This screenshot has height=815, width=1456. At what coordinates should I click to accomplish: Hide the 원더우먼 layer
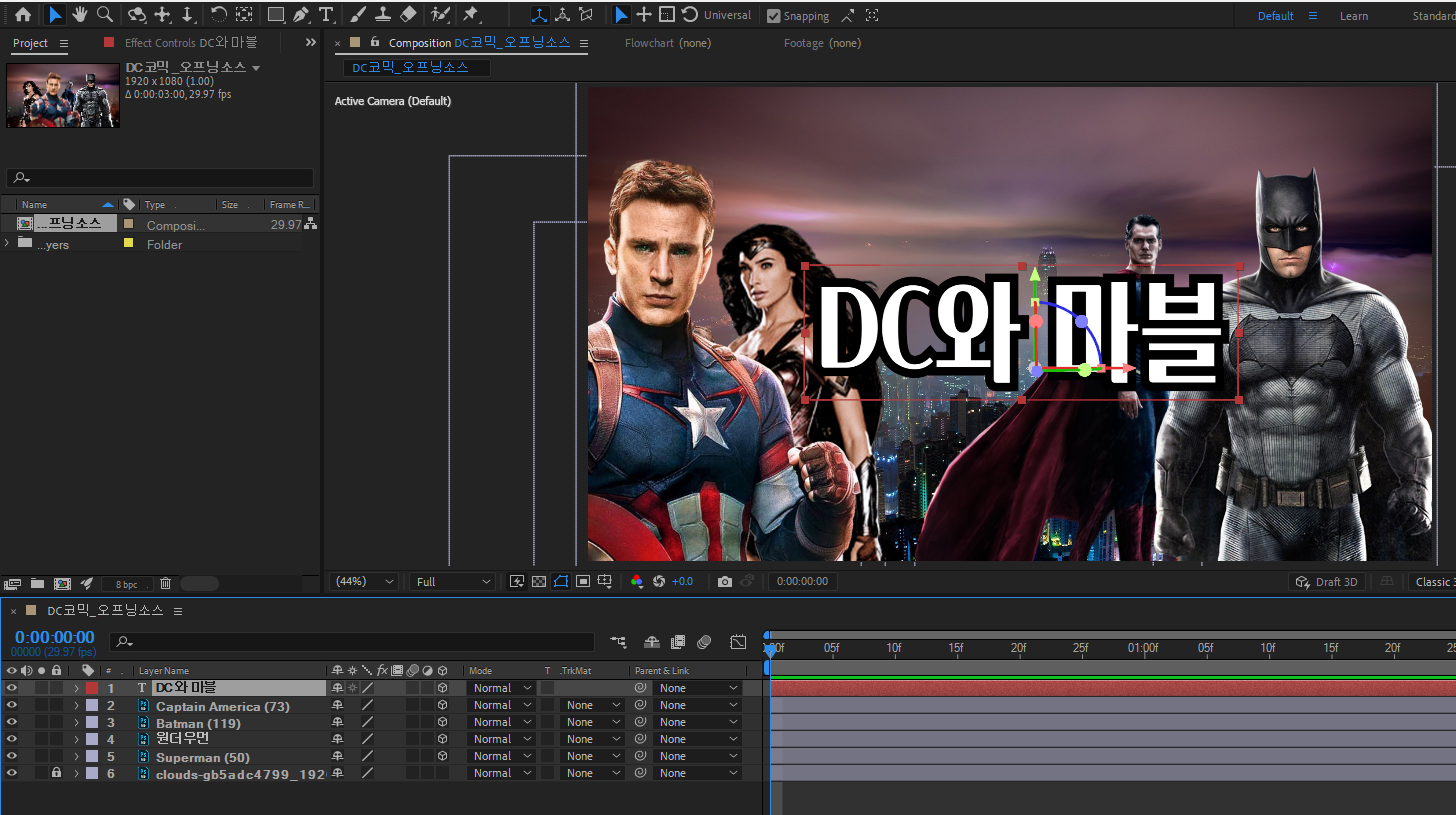point(12,739)
